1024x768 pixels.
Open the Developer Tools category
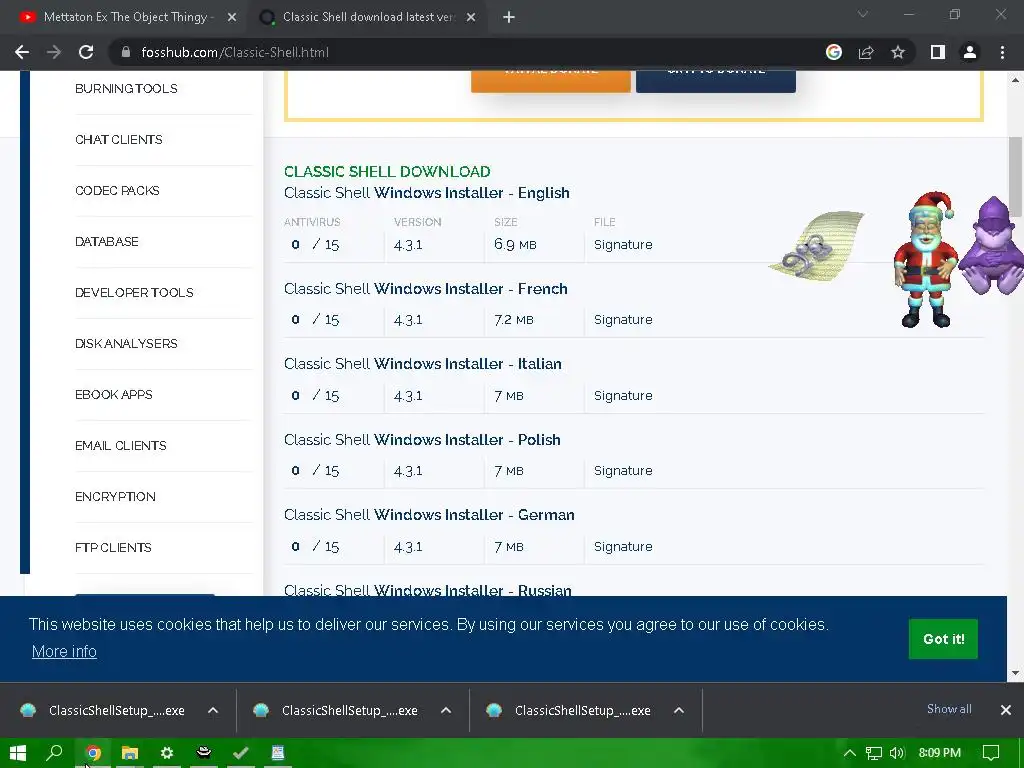(x=135, y=293)
